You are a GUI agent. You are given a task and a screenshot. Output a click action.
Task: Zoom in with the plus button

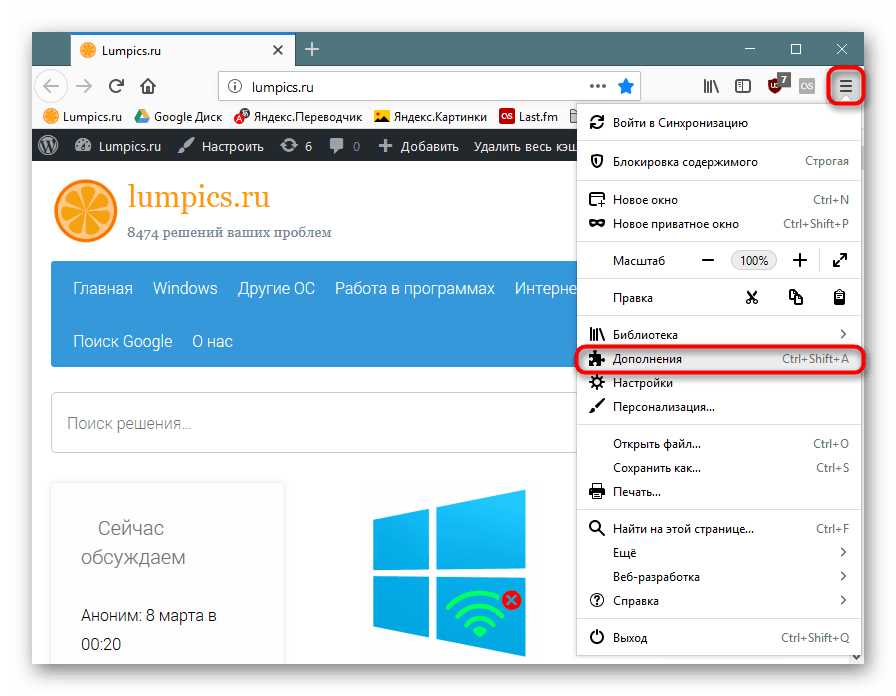[x=800, y=261]
